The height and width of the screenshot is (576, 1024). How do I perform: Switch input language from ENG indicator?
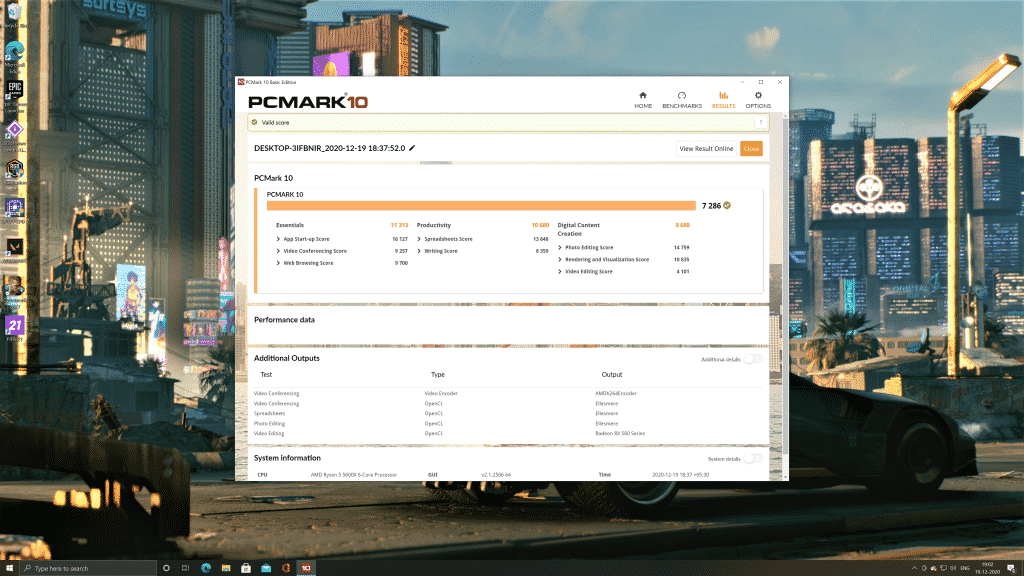point(965,568)
